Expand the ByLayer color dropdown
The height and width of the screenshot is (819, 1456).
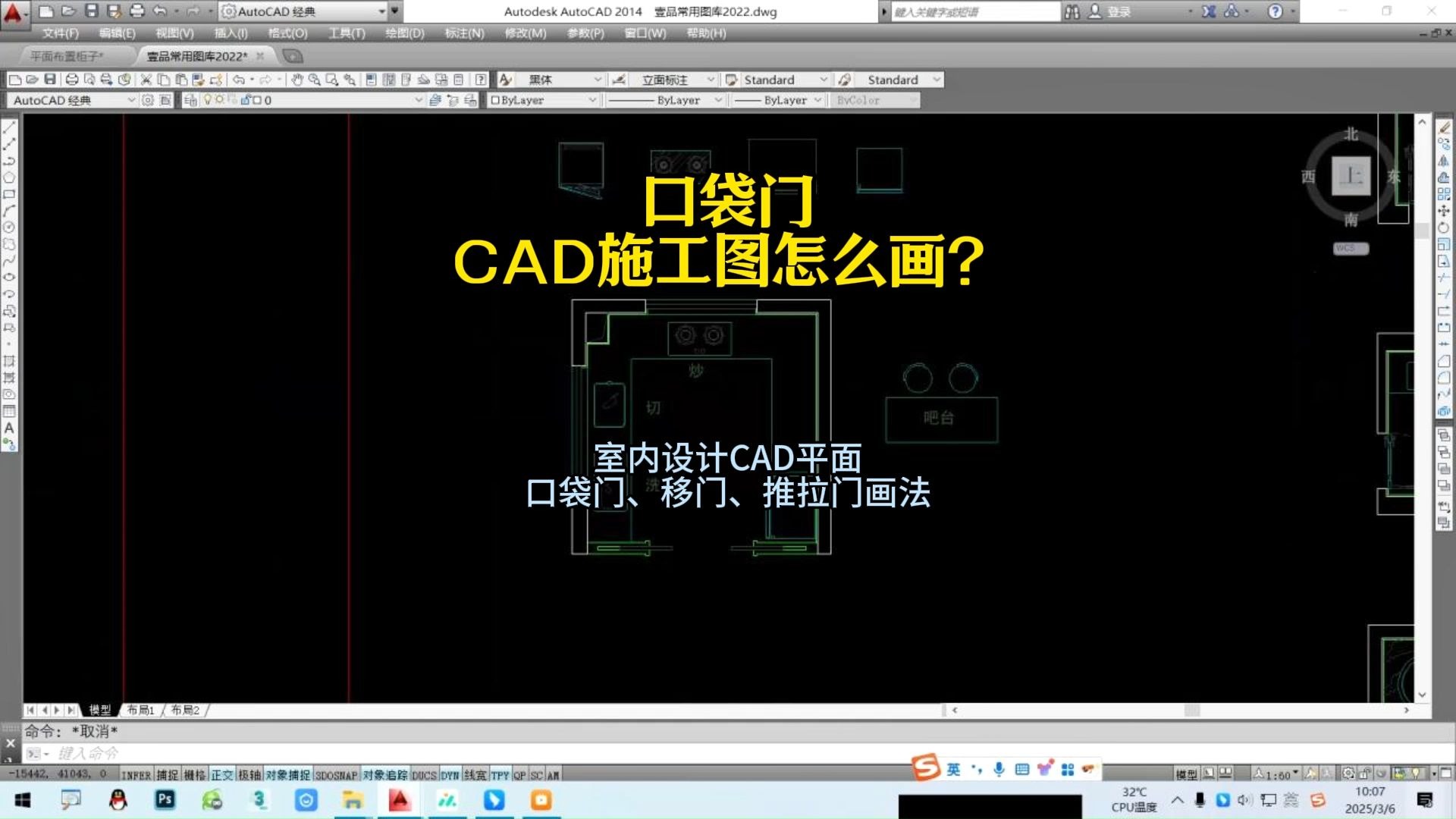[x=594, y=99]
